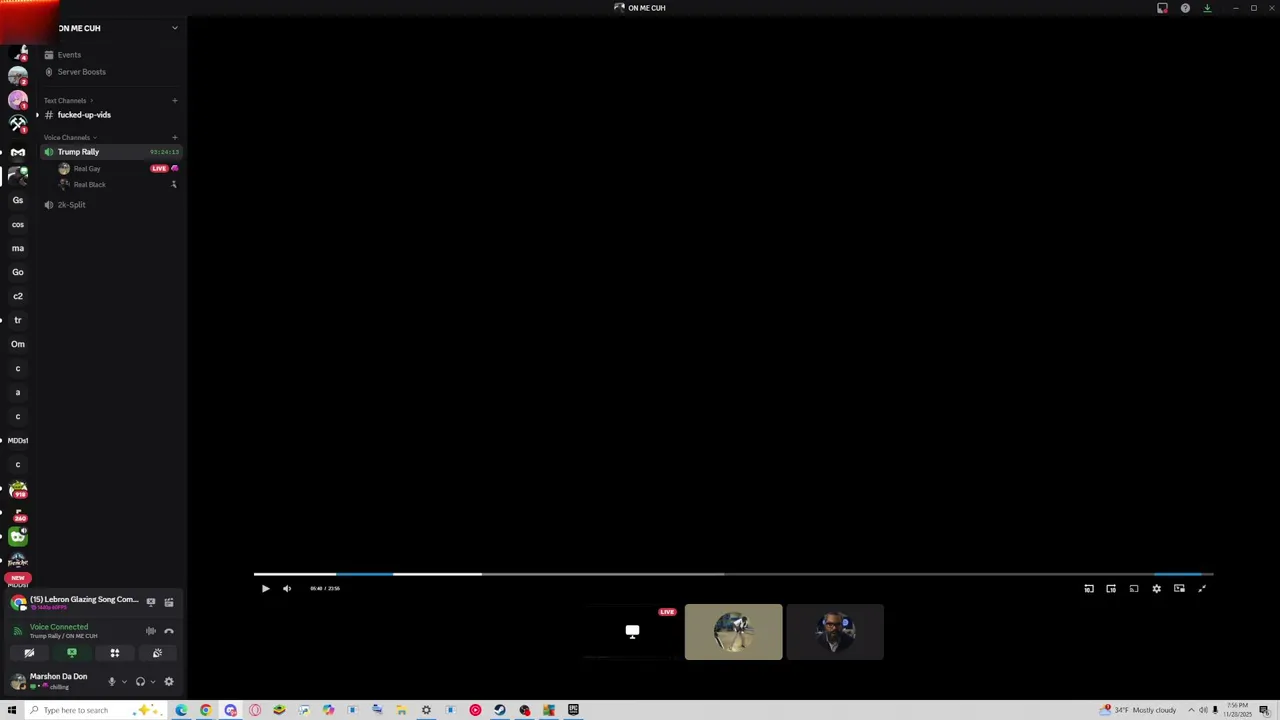Open the weather widget 34°F Mostly cloudy
The height and width of the screenshot is (720, 1280).
tap(1139, 710)
